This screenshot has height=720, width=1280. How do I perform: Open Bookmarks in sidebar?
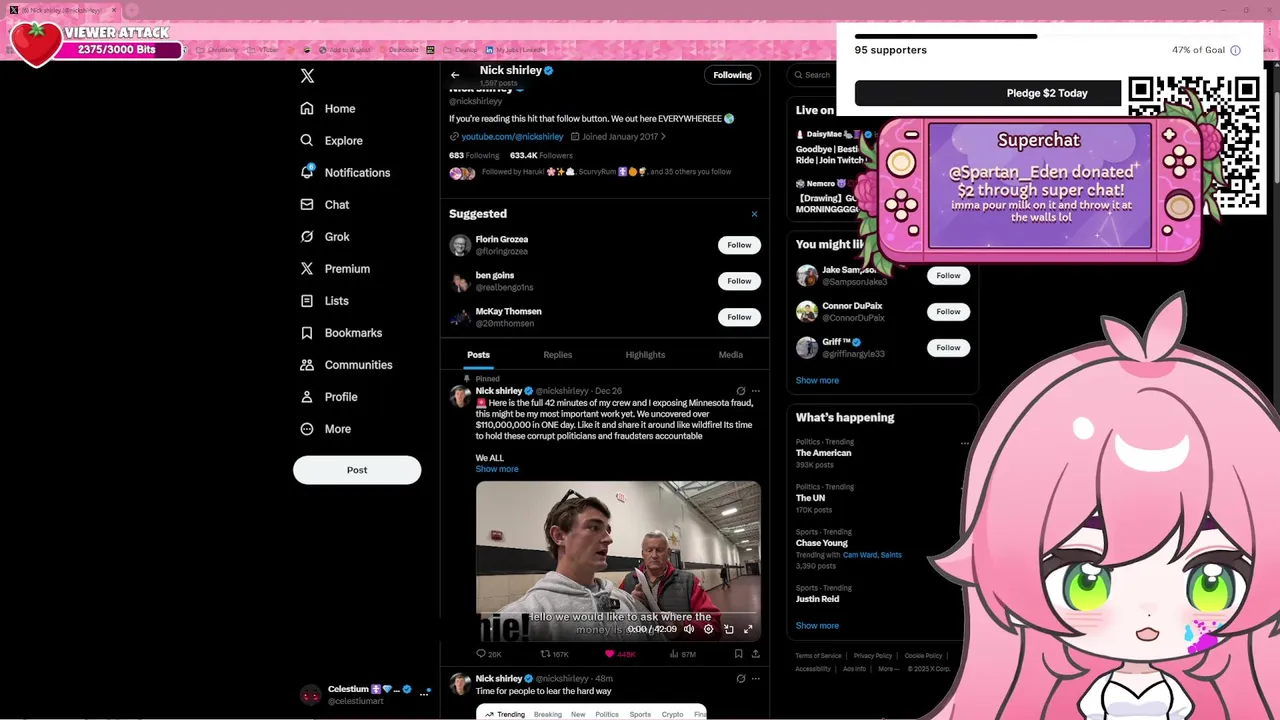click(x=341, y=332)
